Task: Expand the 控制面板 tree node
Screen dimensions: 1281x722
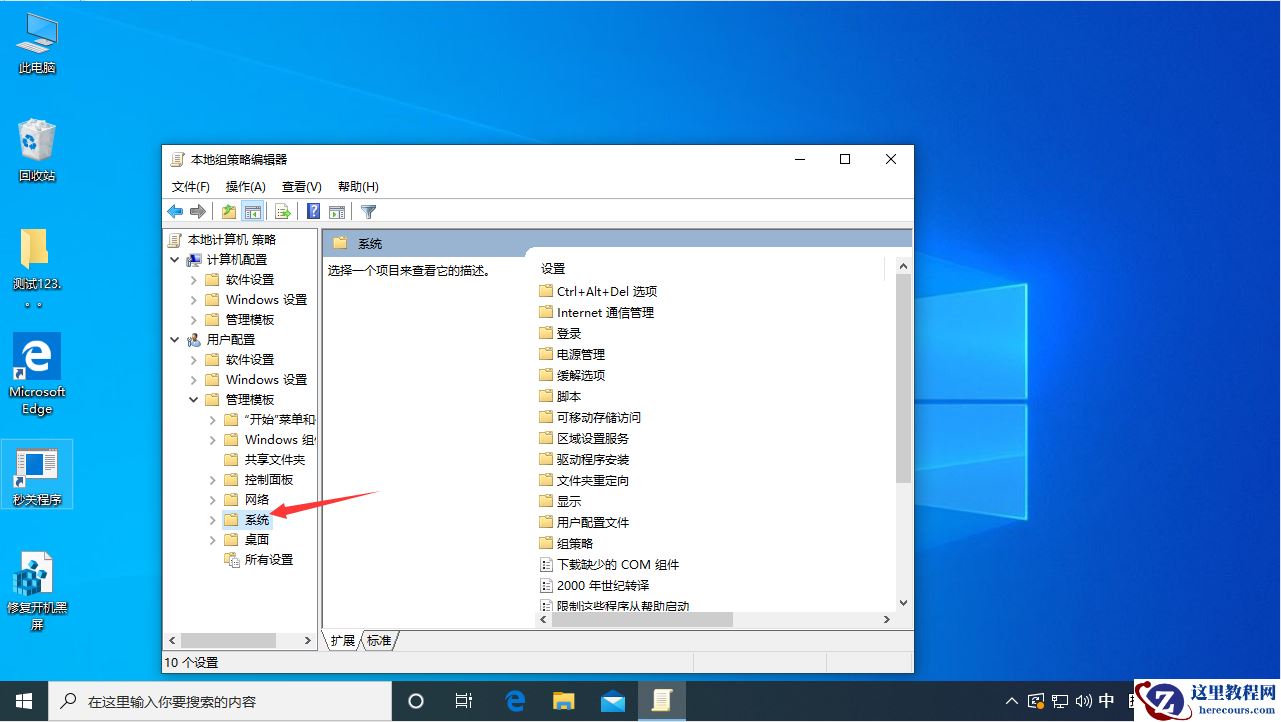Action: click(210, 479)
